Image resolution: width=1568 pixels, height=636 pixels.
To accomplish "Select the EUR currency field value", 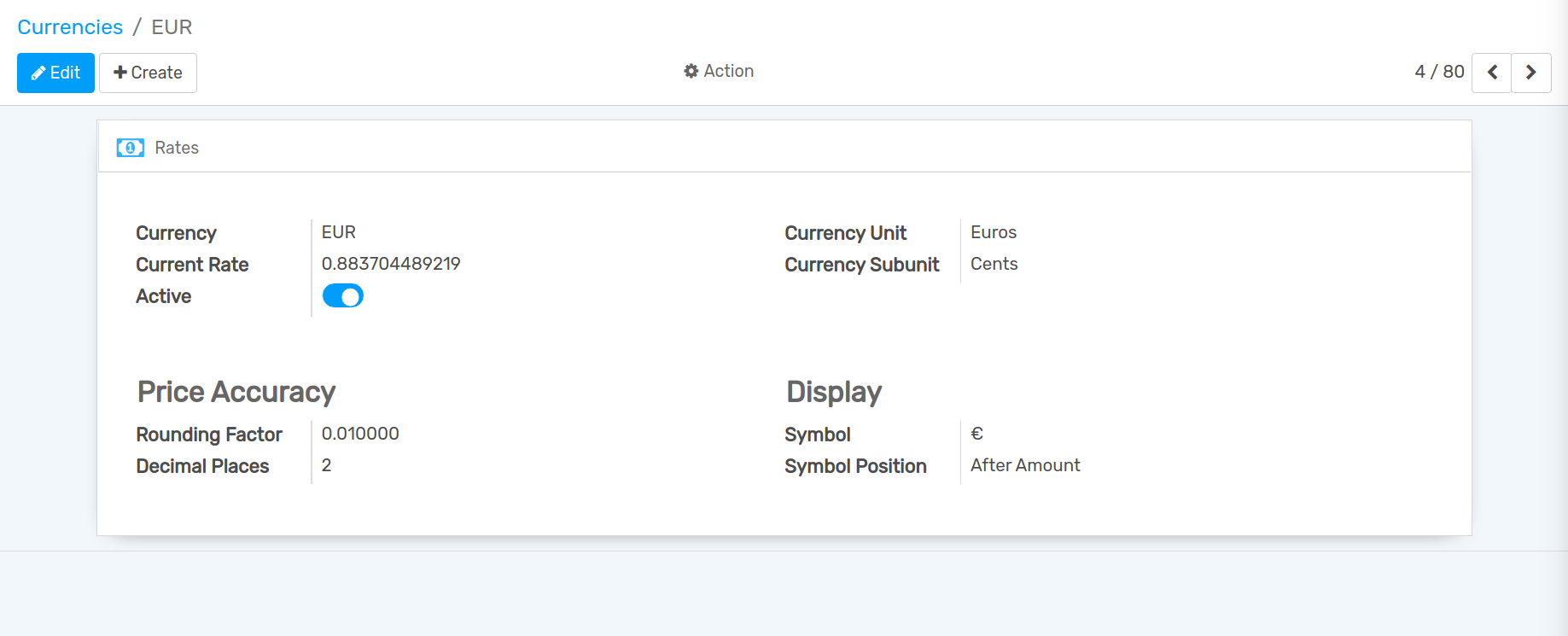I will (x=338, y=232).
